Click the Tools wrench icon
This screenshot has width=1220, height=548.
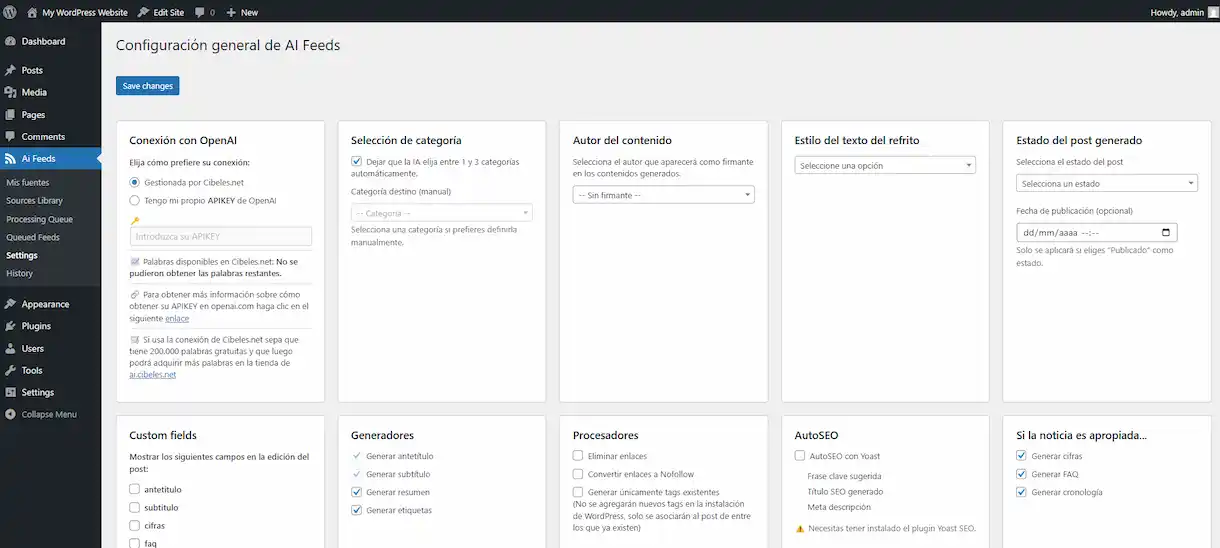coord(10,370)
